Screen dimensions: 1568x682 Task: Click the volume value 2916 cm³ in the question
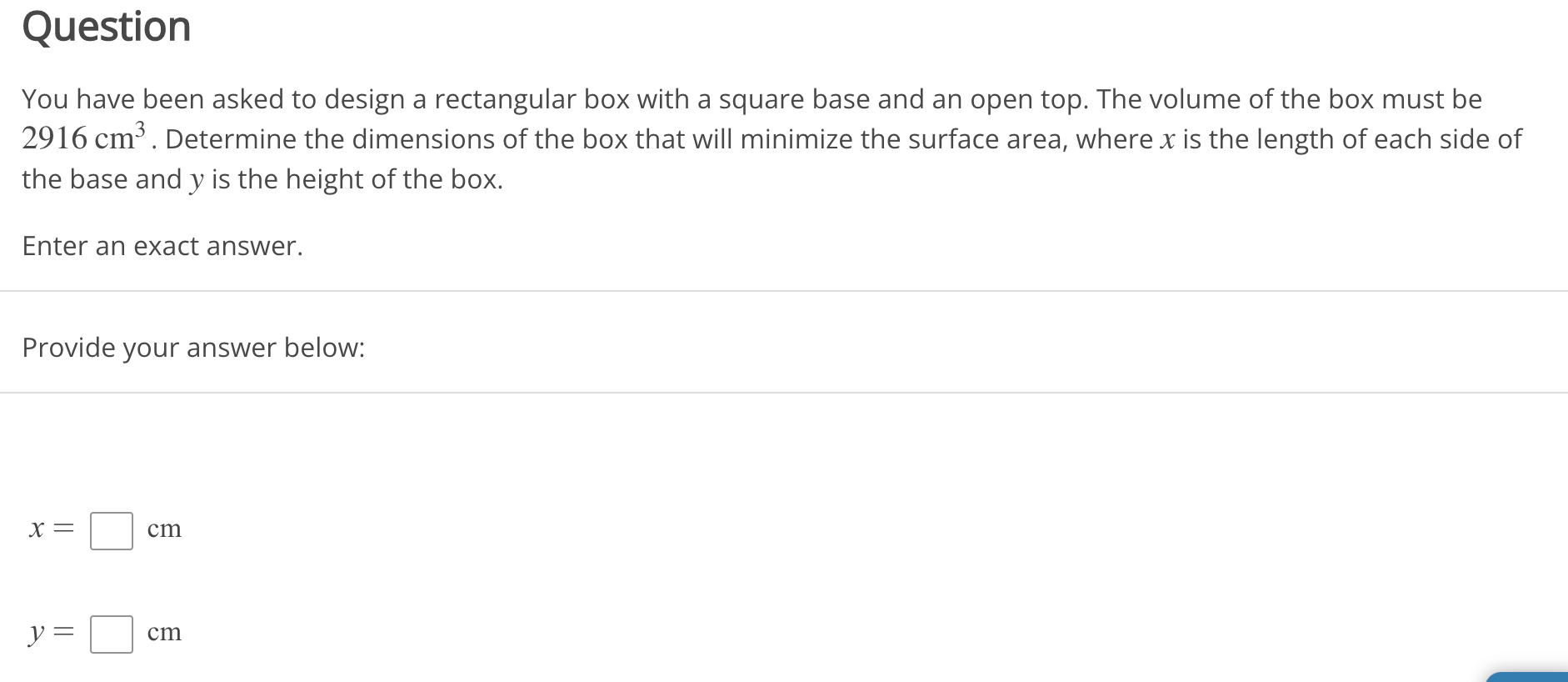click(x=81, y=136)
